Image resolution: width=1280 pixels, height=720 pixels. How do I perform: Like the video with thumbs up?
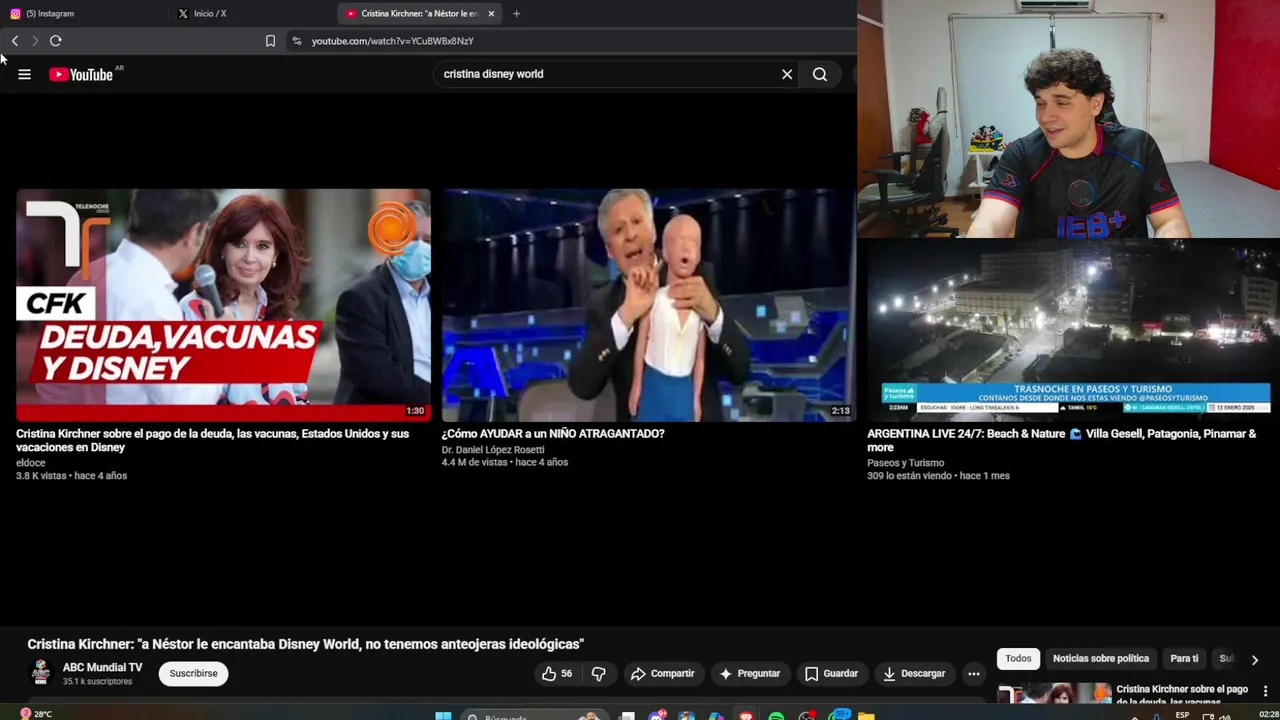click(x=557, y=674)
